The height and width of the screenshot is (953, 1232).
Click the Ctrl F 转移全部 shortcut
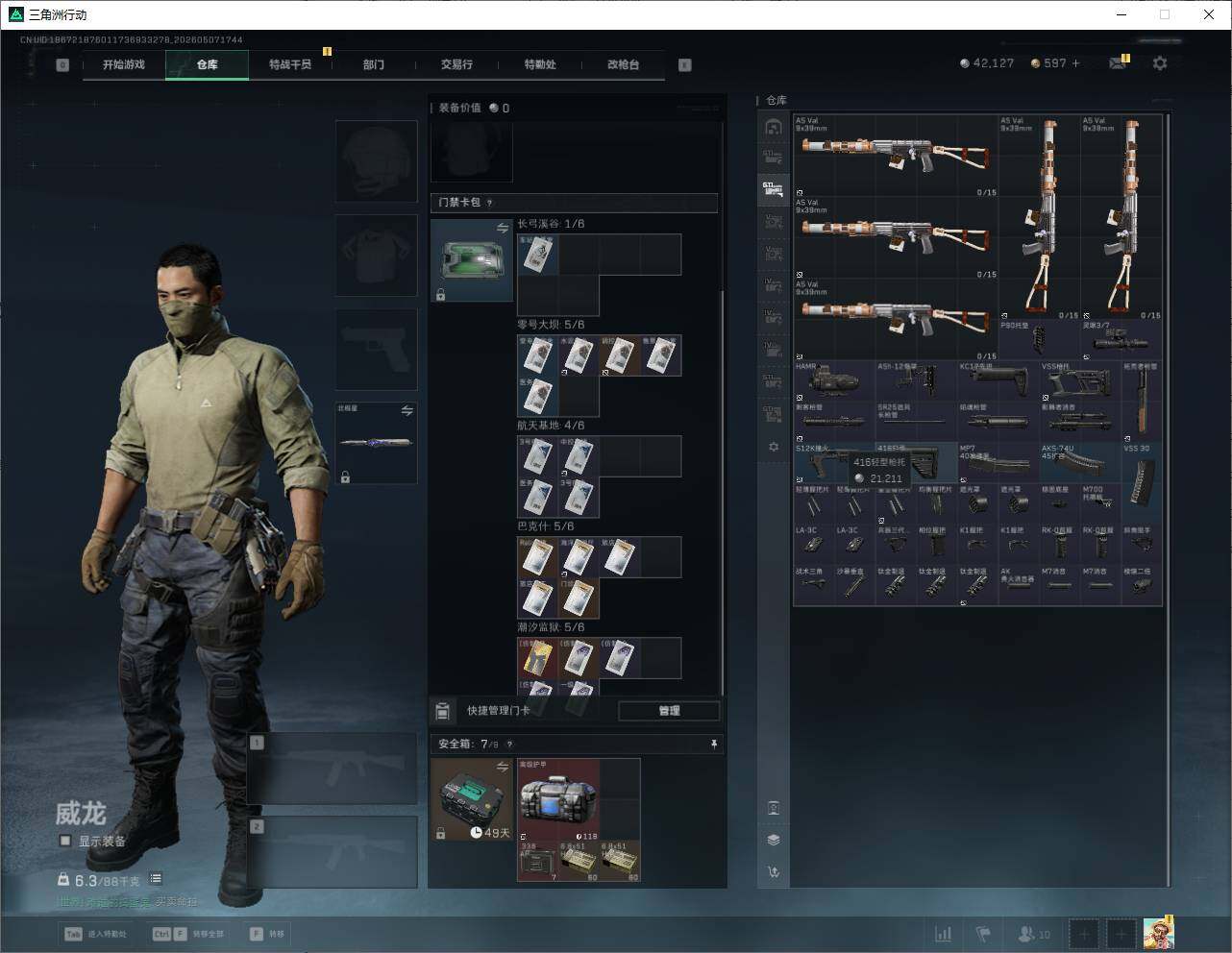click(187, 934)
